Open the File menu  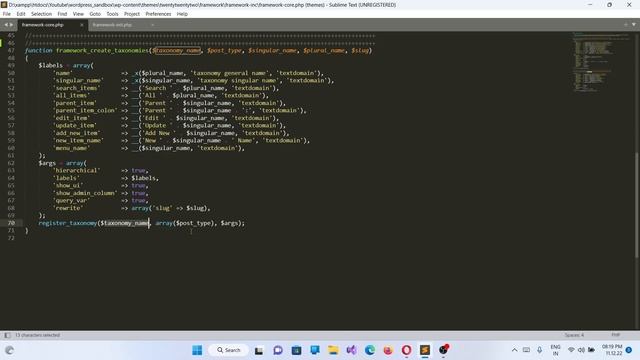point(7,14)
